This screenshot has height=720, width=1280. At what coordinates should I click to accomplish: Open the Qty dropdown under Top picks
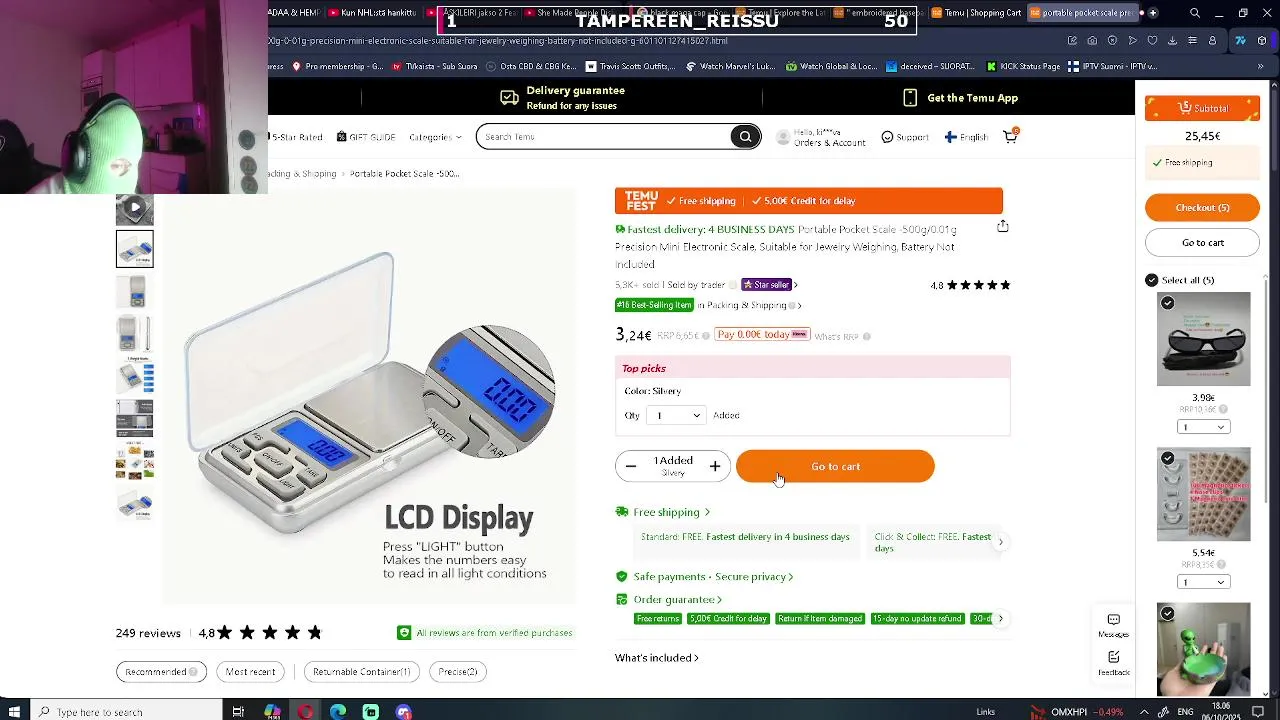(677, 415)
